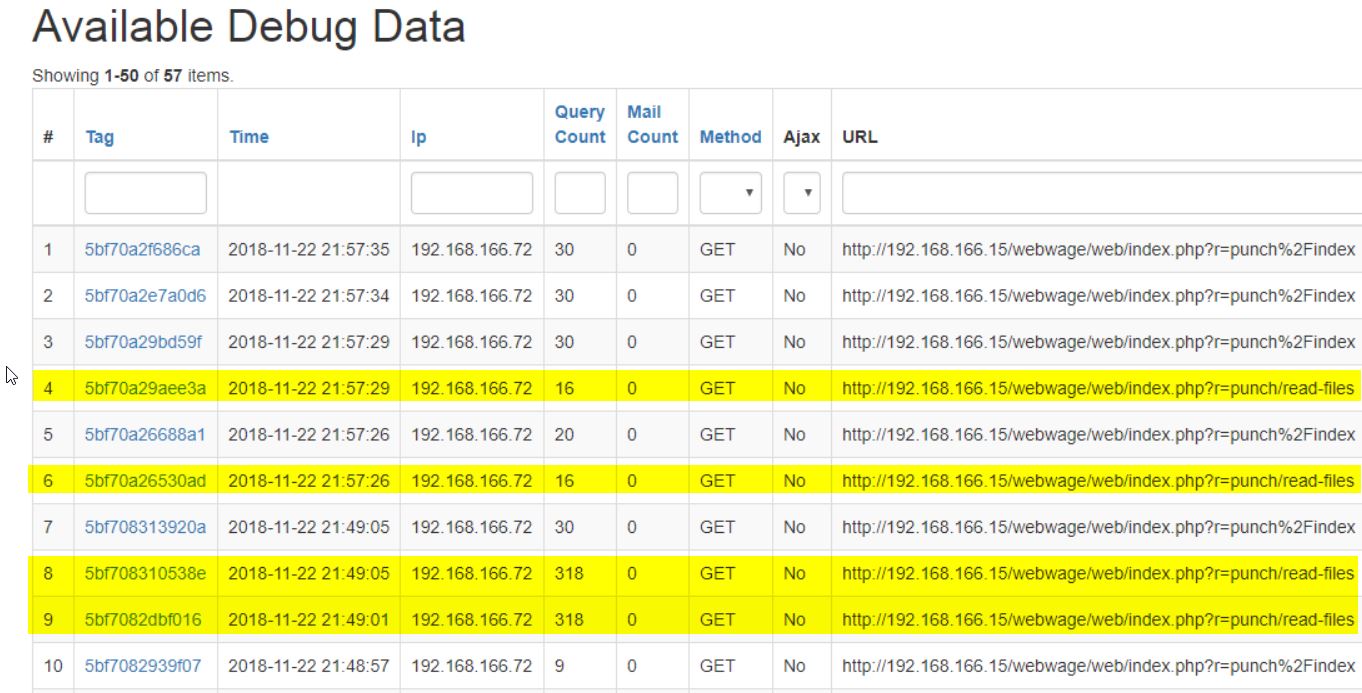Open debug tag 5bf7082dbf016
1362x693 pixels.
(x=143, y=620)
